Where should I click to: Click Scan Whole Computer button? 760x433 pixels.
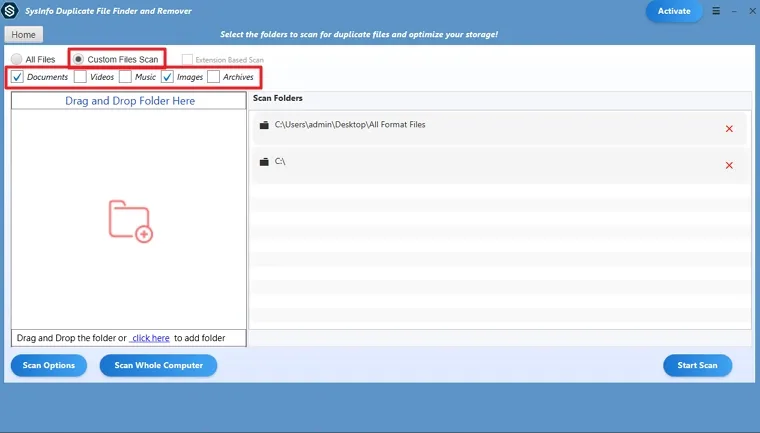[158, 366]
